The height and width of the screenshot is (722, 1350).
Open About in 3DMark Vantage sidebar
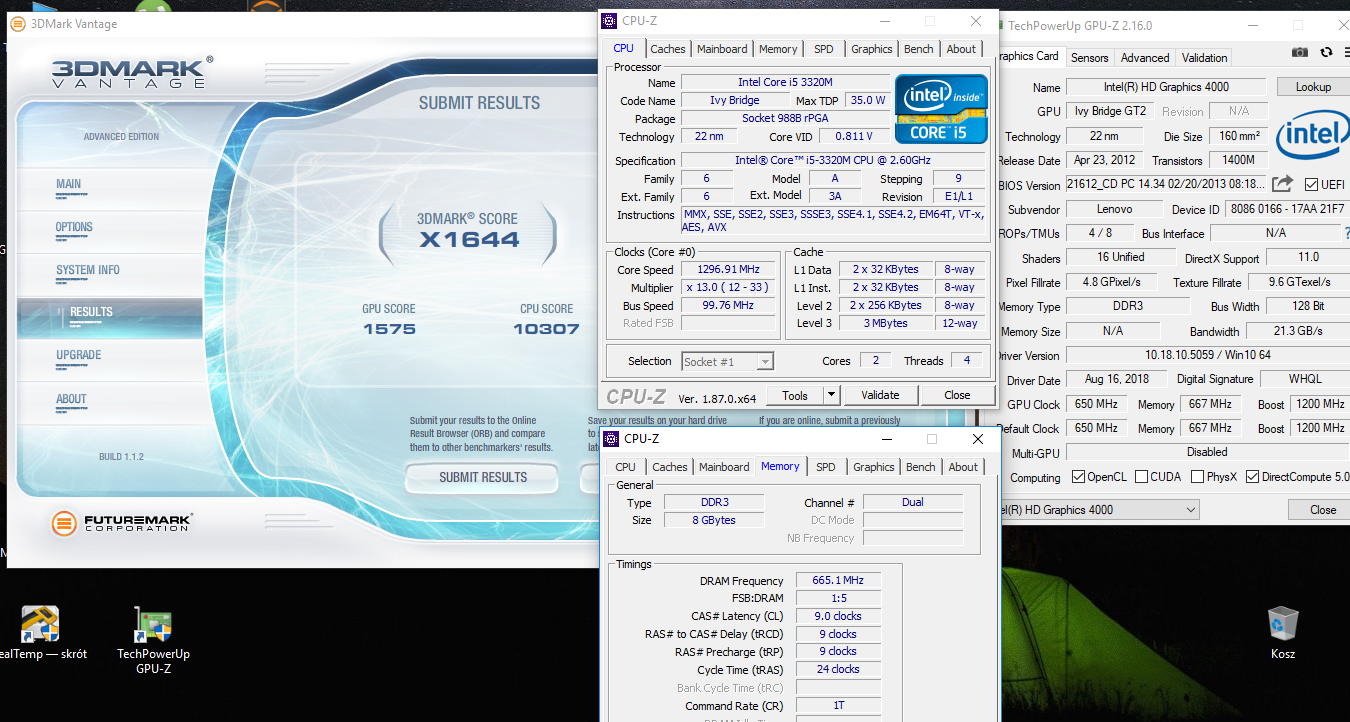pos(71,399)
